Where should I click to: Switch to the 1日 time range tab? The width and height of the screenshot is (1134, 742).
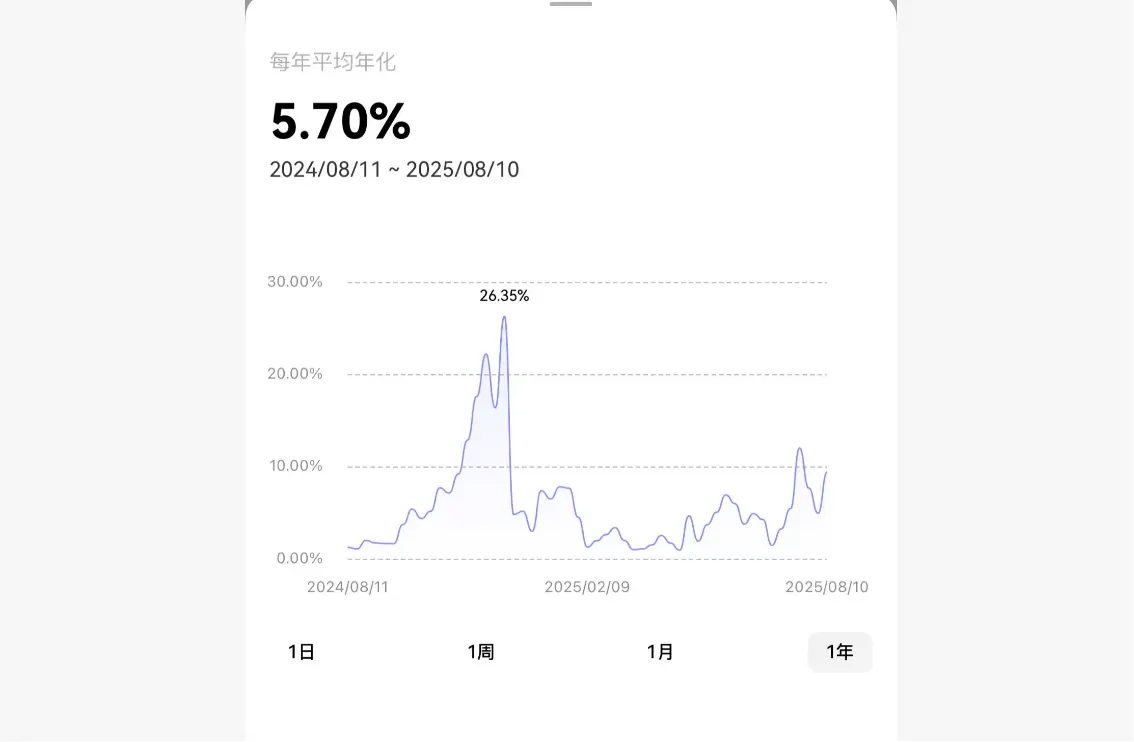click(x=301, y=651)
